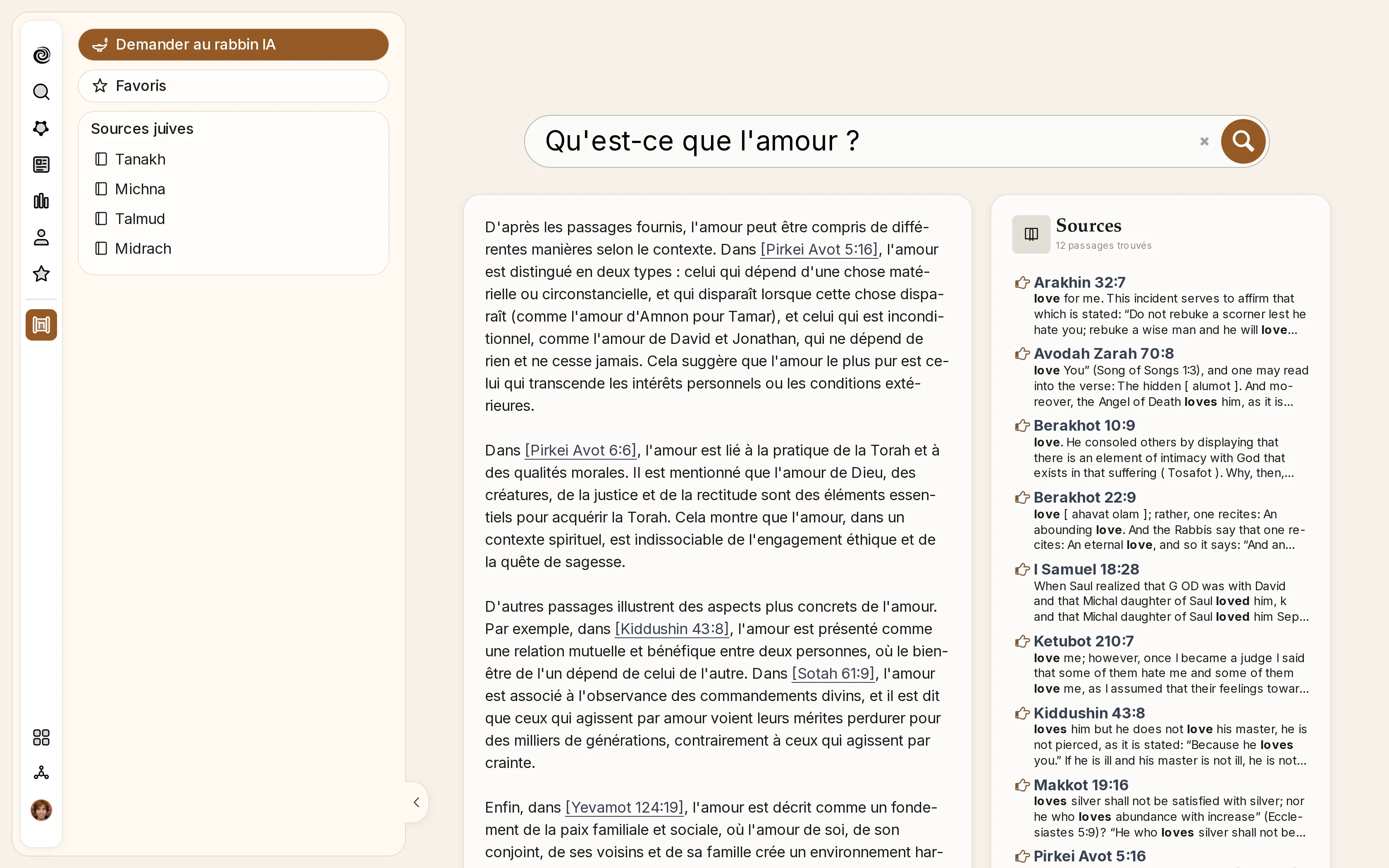Screen dimensions: 1389x868
Task: Open the Pirkei Avot 5:16 link in answer
Action: [819, 250]
